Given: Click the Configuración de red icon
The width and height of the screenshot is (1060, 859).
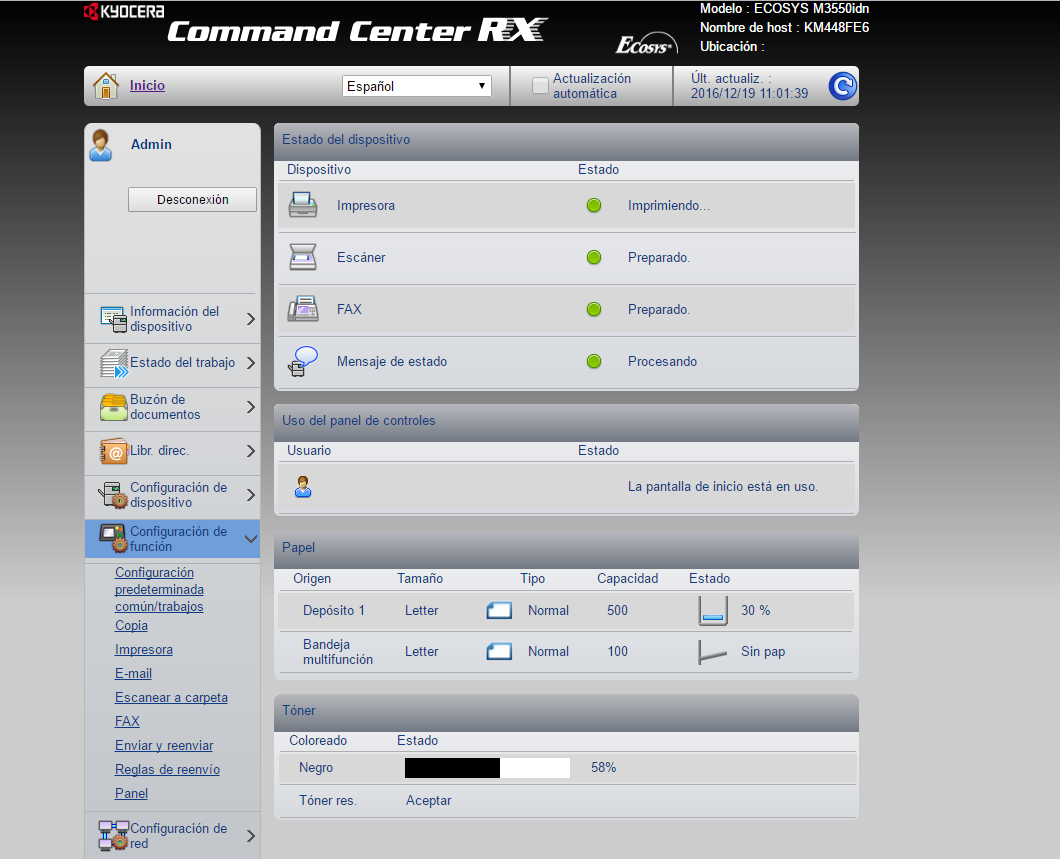Looking at the screenshot, I should [113, 835].
